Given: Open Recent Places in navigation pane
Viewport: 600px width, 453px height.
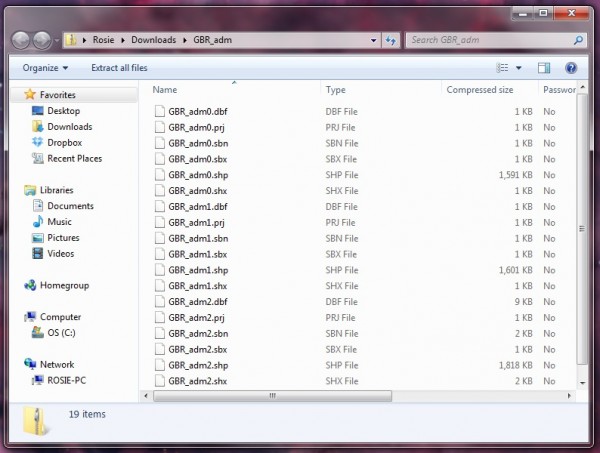Looking at the screenshot, I should pos(75,158).
